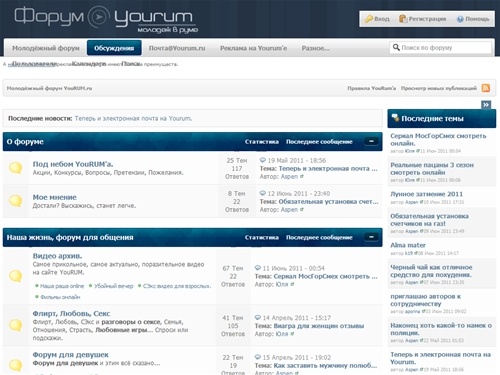Image resolution: width=500 pixels, height=375 pixels.
Task: Click the forum status bubble for Видео архив
Action: coord(15,276)
